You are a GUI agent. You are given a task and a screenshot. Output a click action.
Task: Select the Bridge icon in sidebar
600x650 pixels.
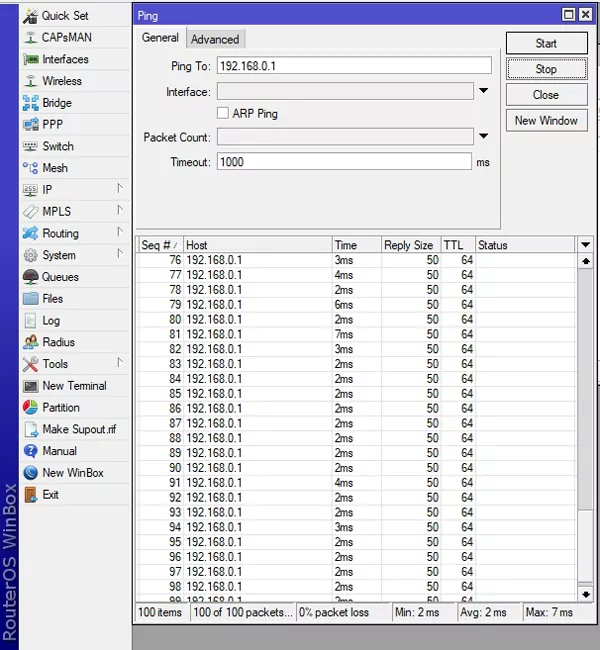pyautogui.click(x=30, y=103)
